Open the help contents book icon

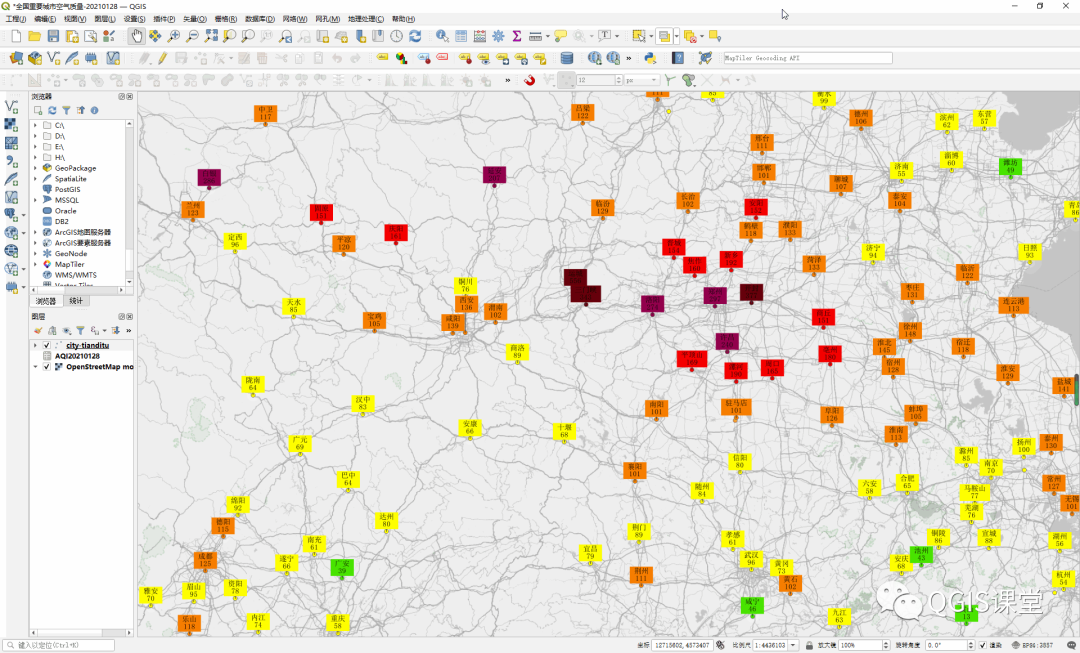point(678,59)
